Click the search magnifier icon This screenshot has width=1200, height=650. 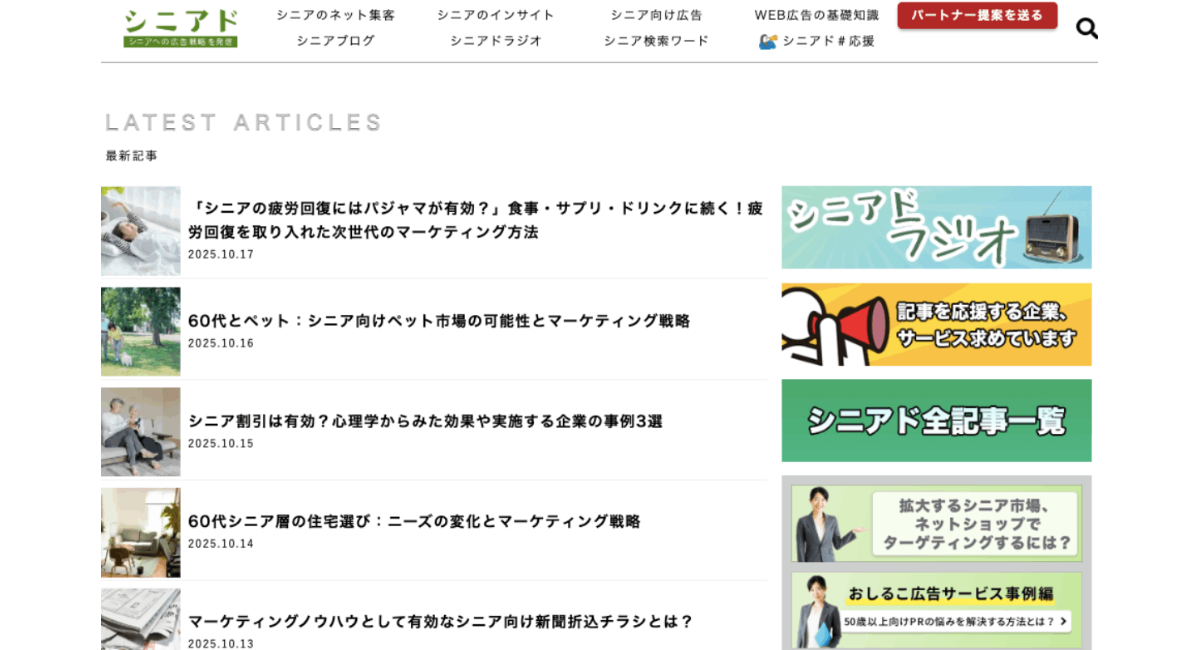click(x=1086, y=28)
